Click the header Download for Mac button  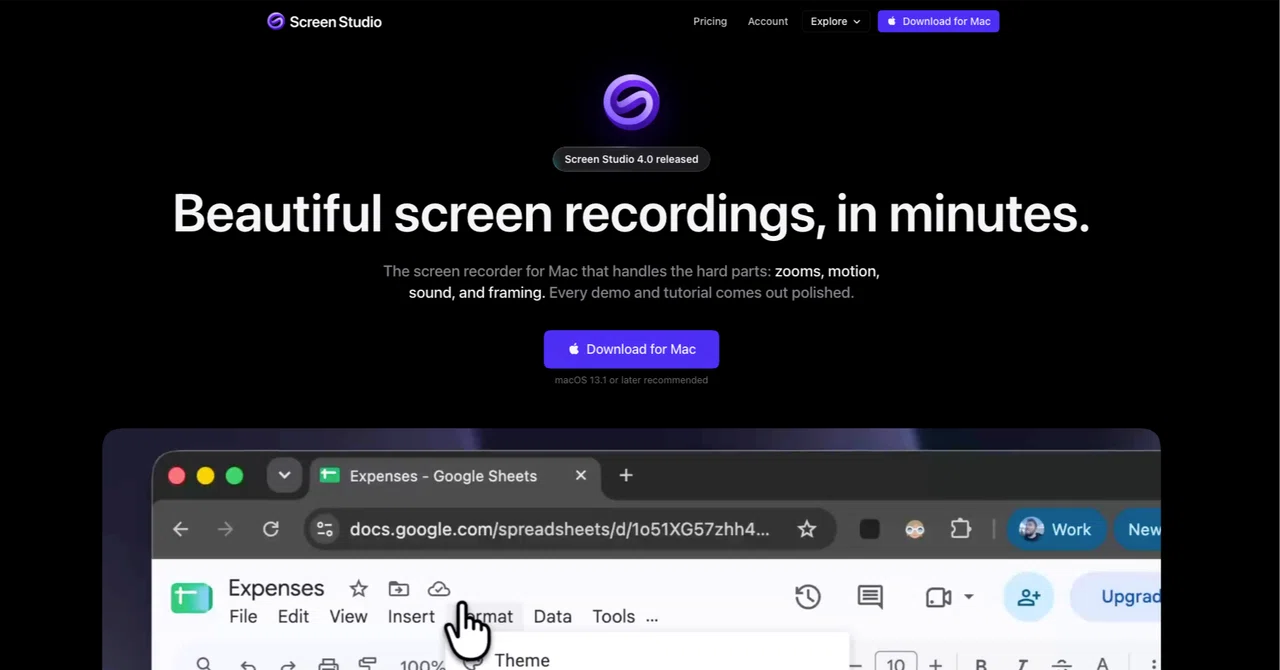pos(938,21)
